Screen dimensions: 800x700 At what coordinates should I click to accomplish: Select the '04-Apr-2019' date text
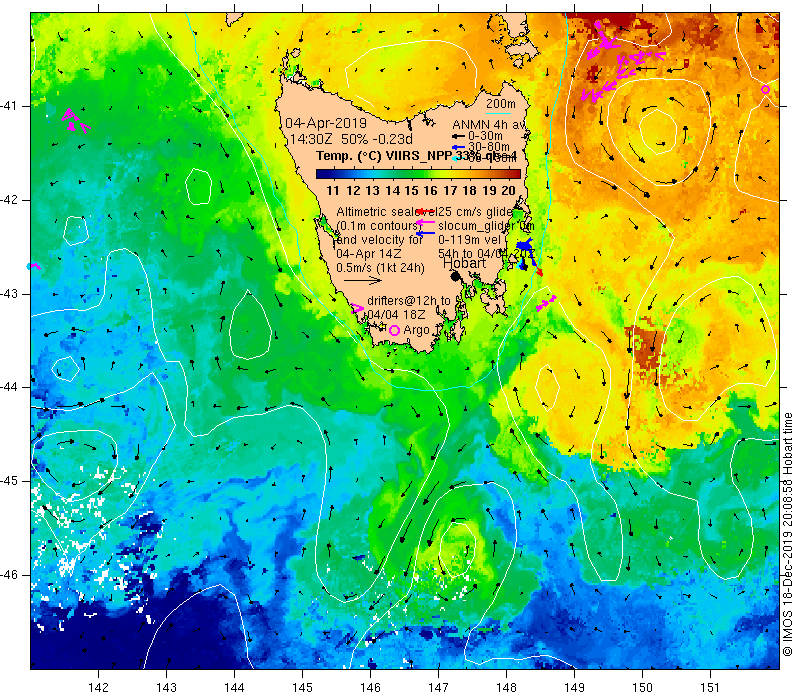[326, 123]
